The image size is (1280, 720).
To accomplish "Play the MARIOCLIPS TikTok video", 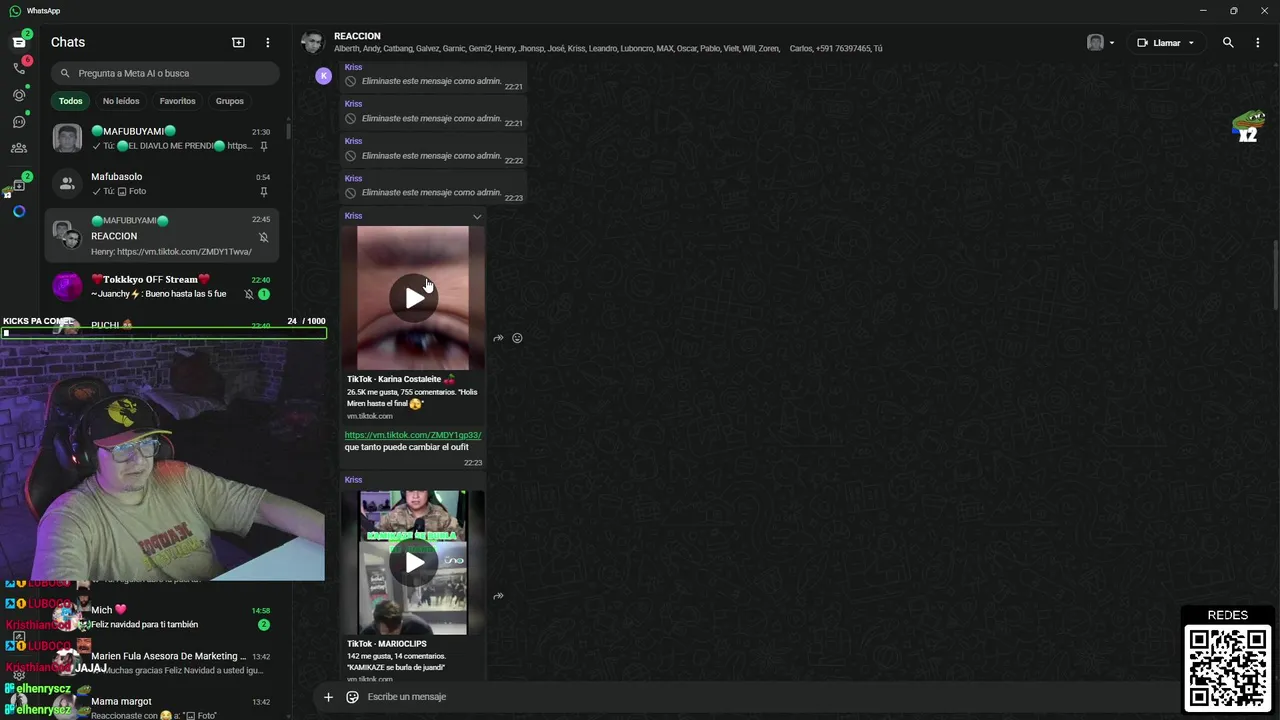I will coord(414,562).
